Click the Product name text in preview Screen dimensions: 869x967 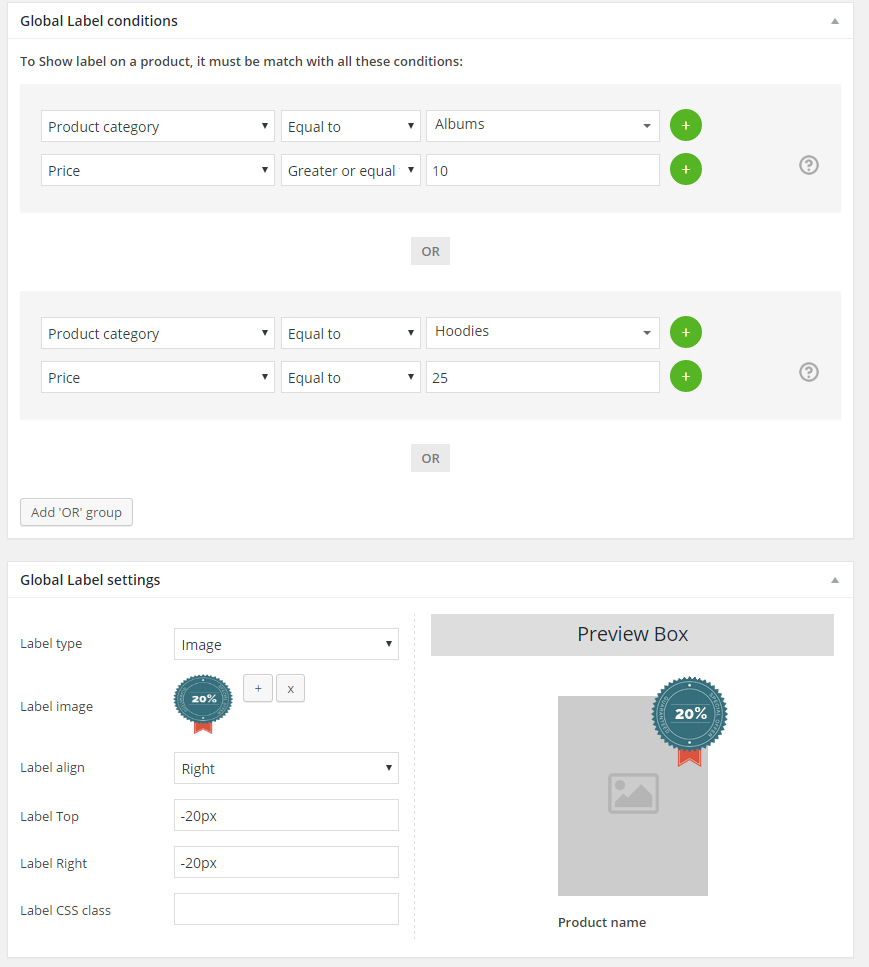[602, 923]
